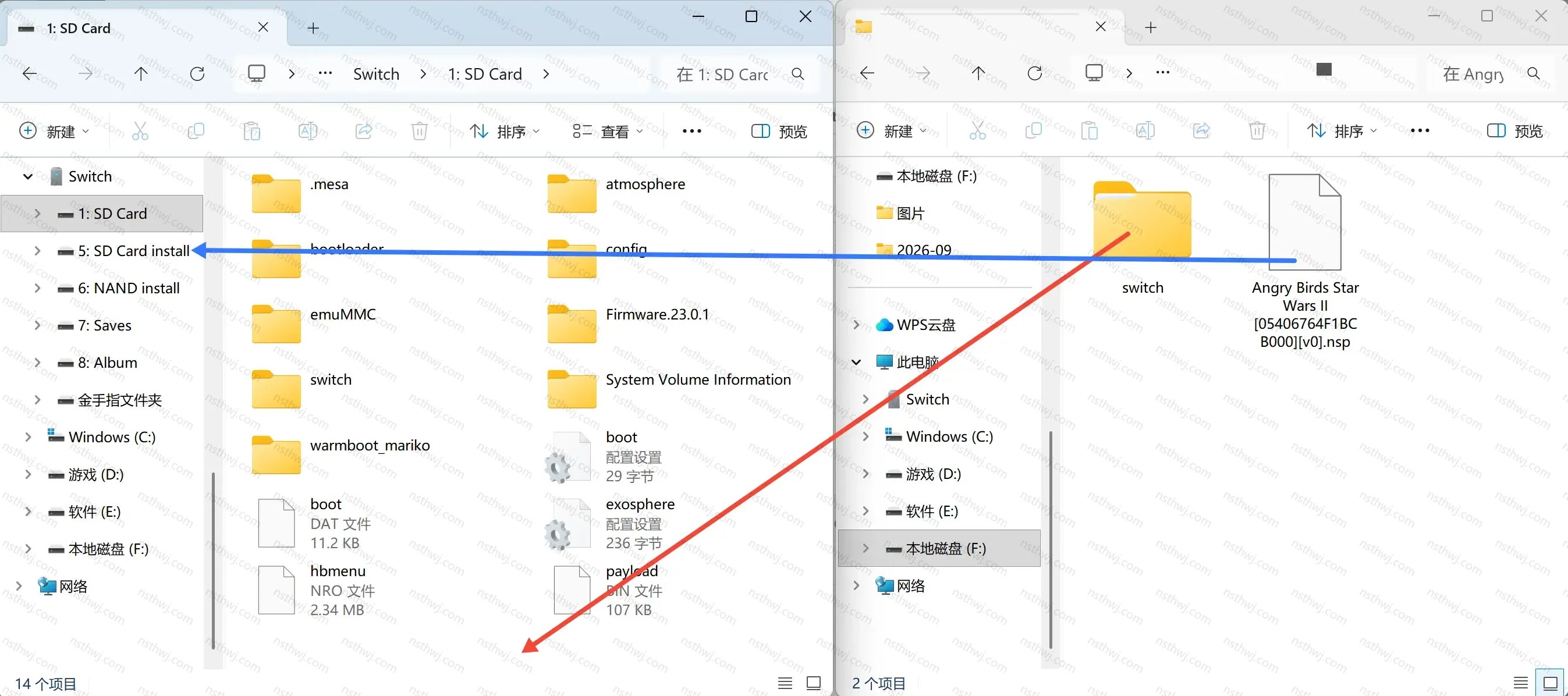Open the more options ellipsis in left toolbar
The image size is (1568, 696).
tap(691, 131)
